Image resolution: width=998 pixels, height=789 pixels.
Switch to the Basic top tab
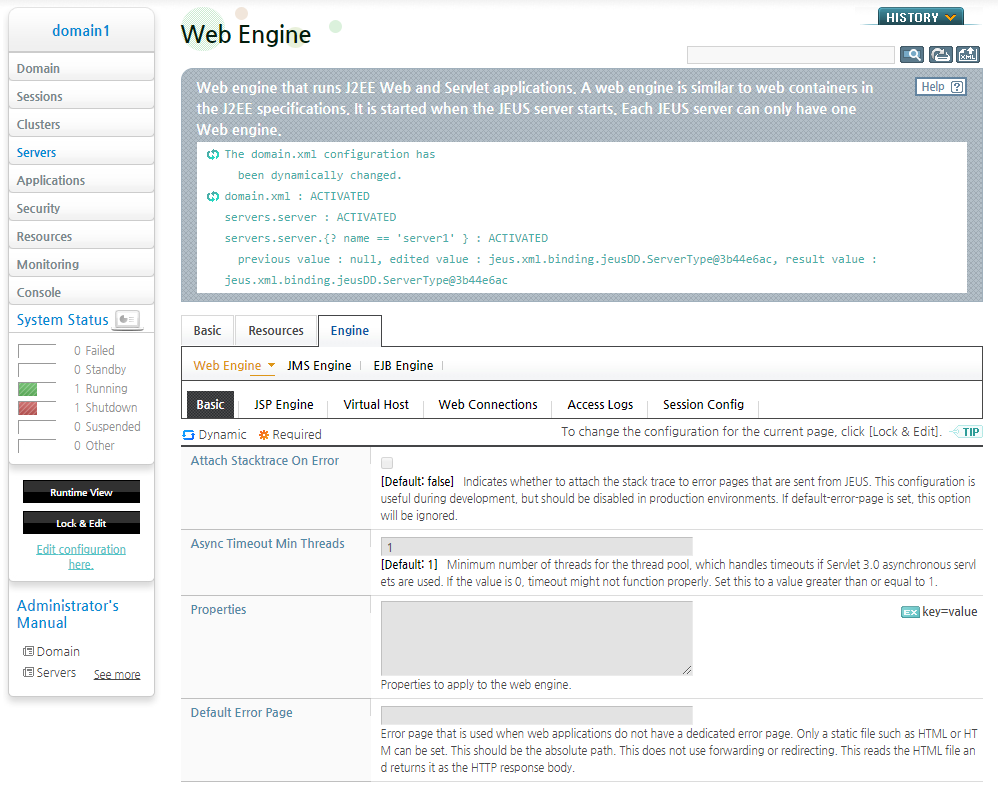click(x=207, y=331)
